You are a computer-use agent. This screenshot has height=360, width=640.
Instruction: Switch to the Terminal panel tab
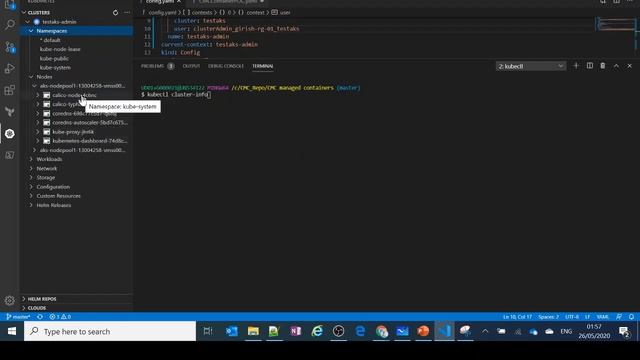click(x=262, y=66)
